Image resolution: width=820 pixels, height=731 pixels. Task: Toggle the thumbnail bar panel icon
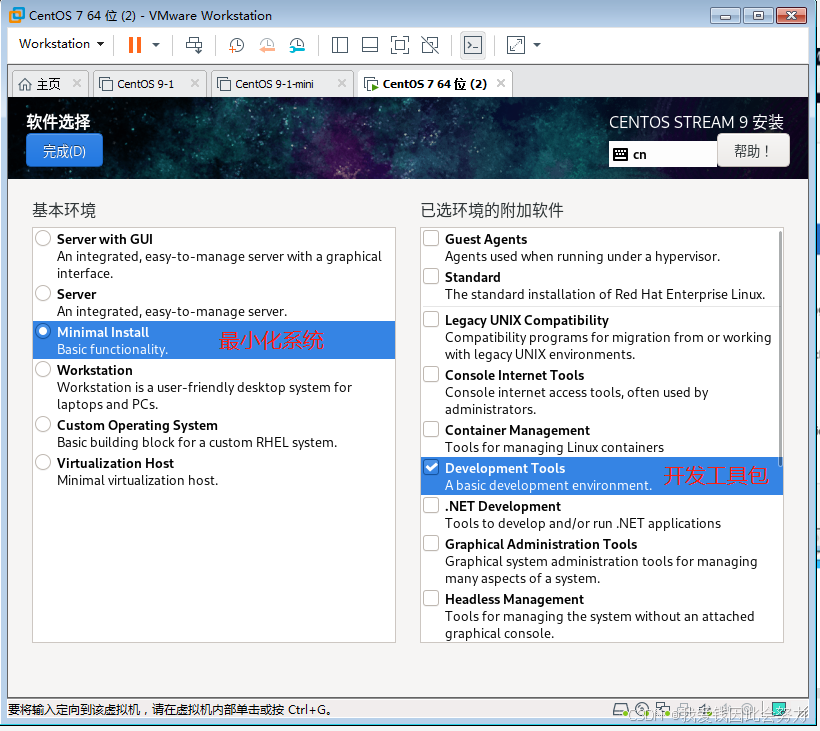pyautogui.click(x=370, y=45)
